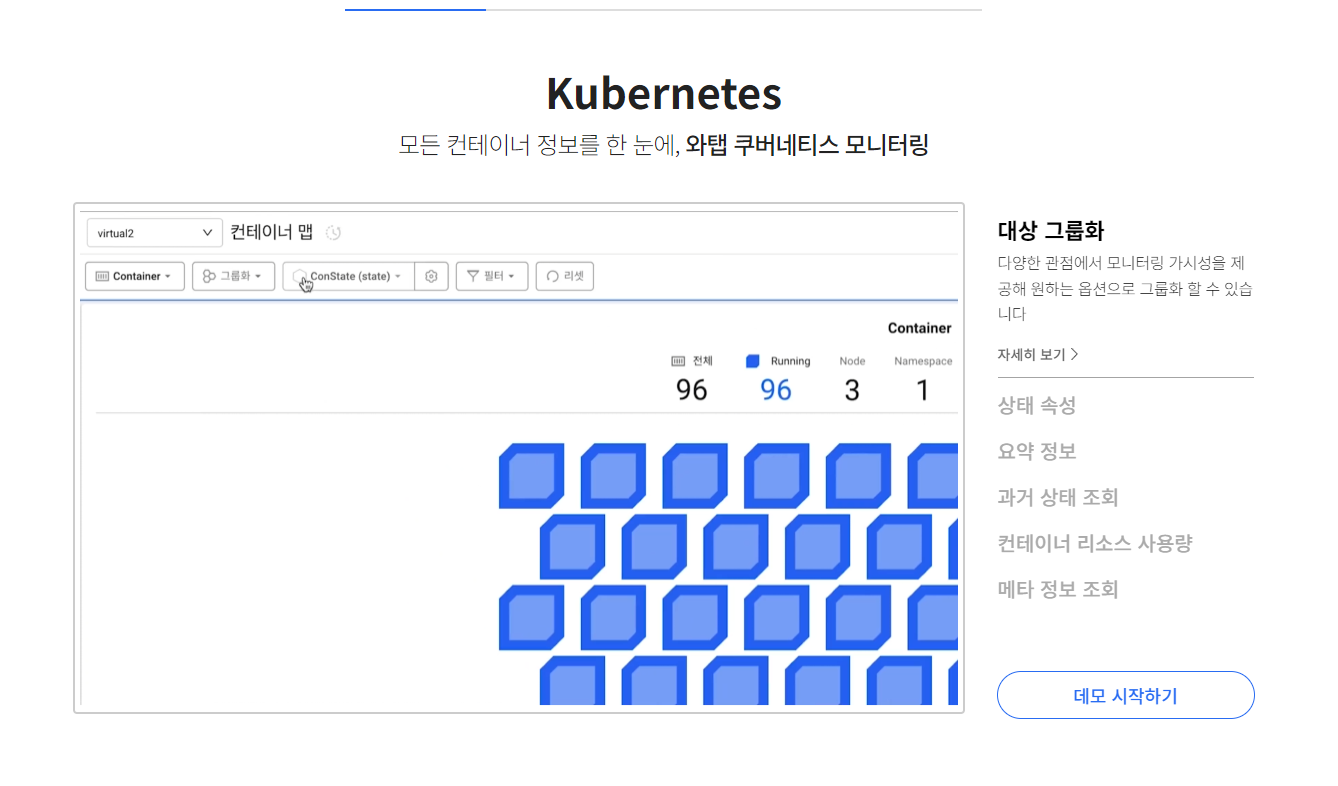The image size is (1338, 786).
Task: Select the 과거 상태 조회 tab
Action: 1058,497
